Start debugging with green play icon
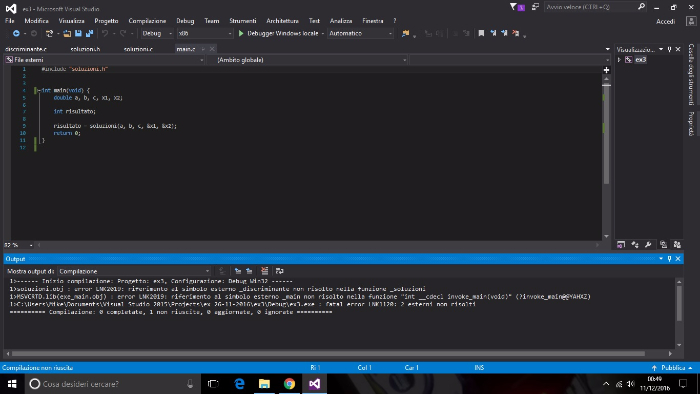The image size is (700, 394). (x=241, y=33)
